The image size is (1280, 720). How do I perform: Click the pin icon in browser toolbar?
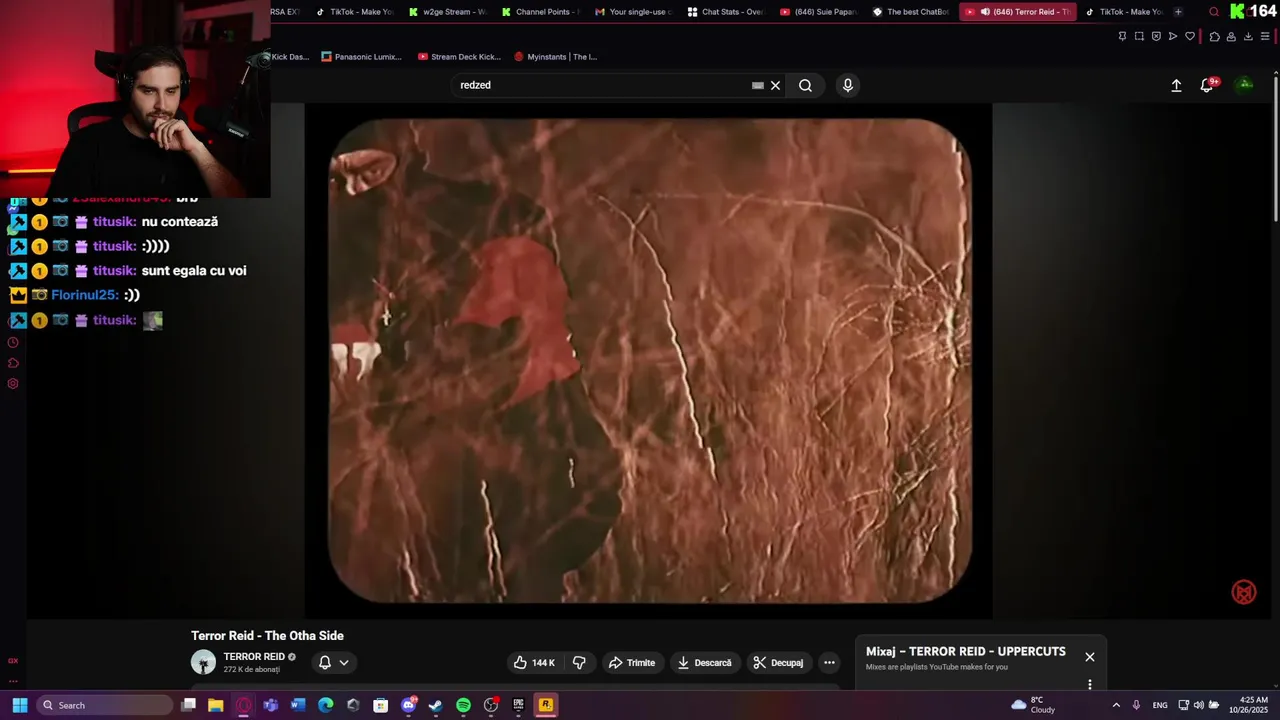point(1122,37)
